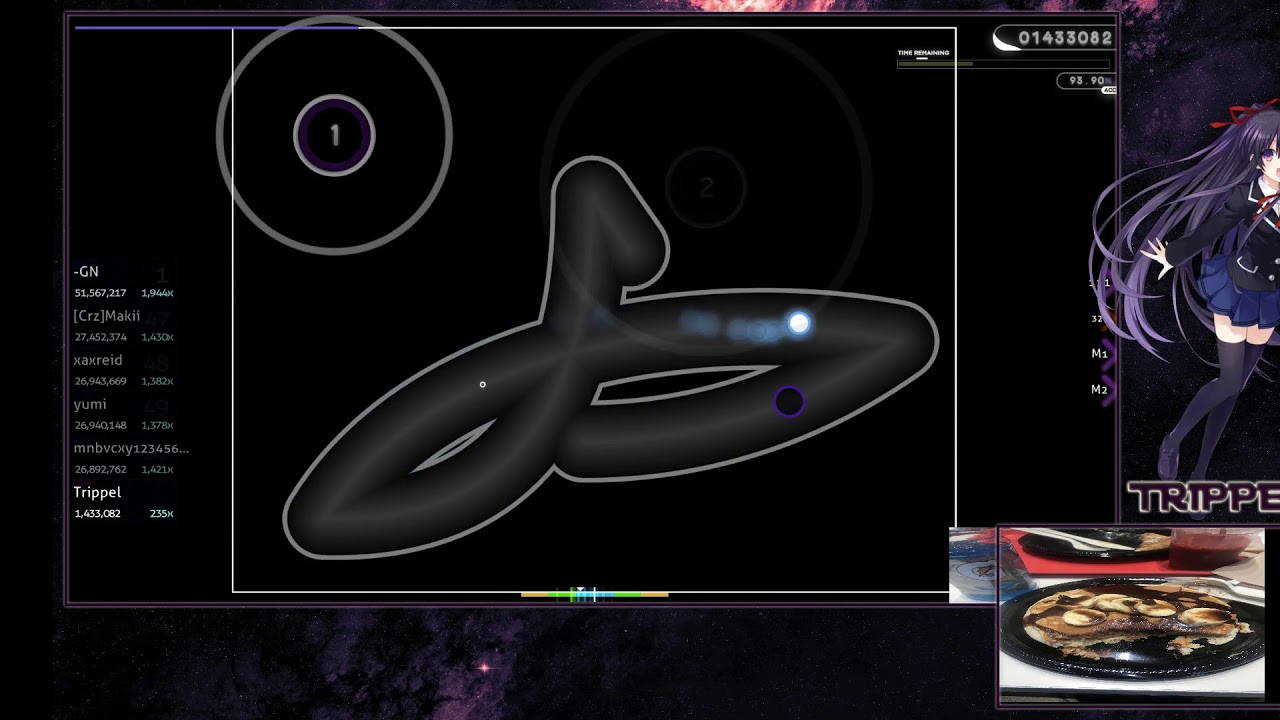
Task: Tap the faint hit circle number 2
Action: point(706,187)
